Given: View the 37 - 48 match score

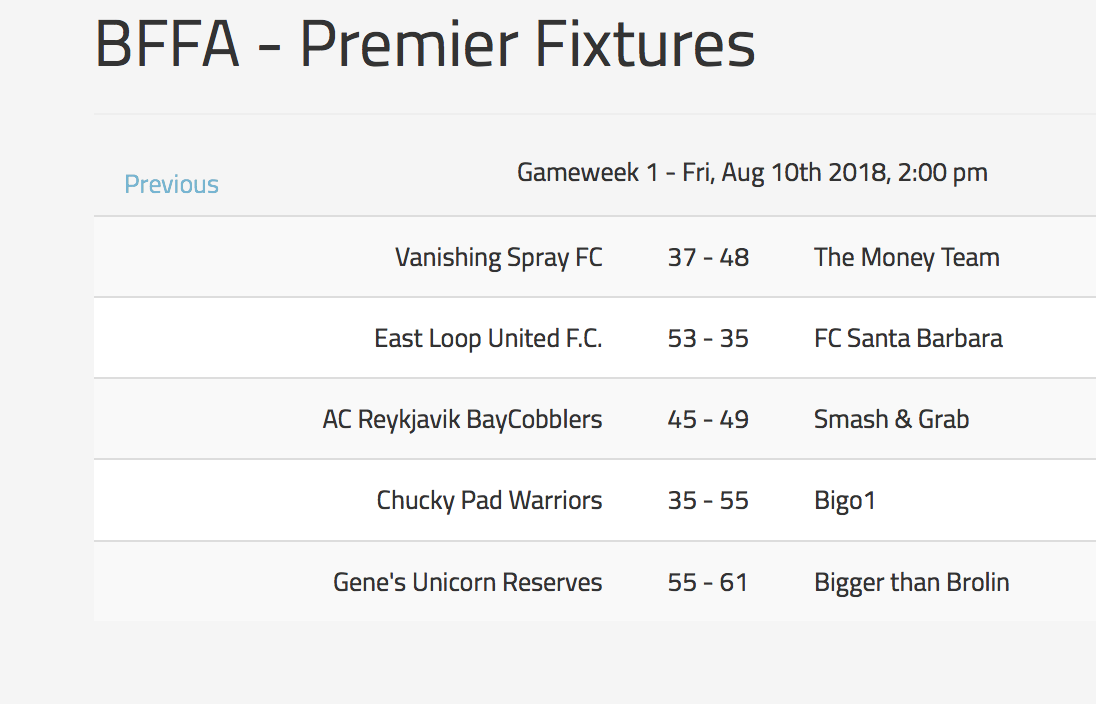Looking at the screenshot, I should coord(708,257).
